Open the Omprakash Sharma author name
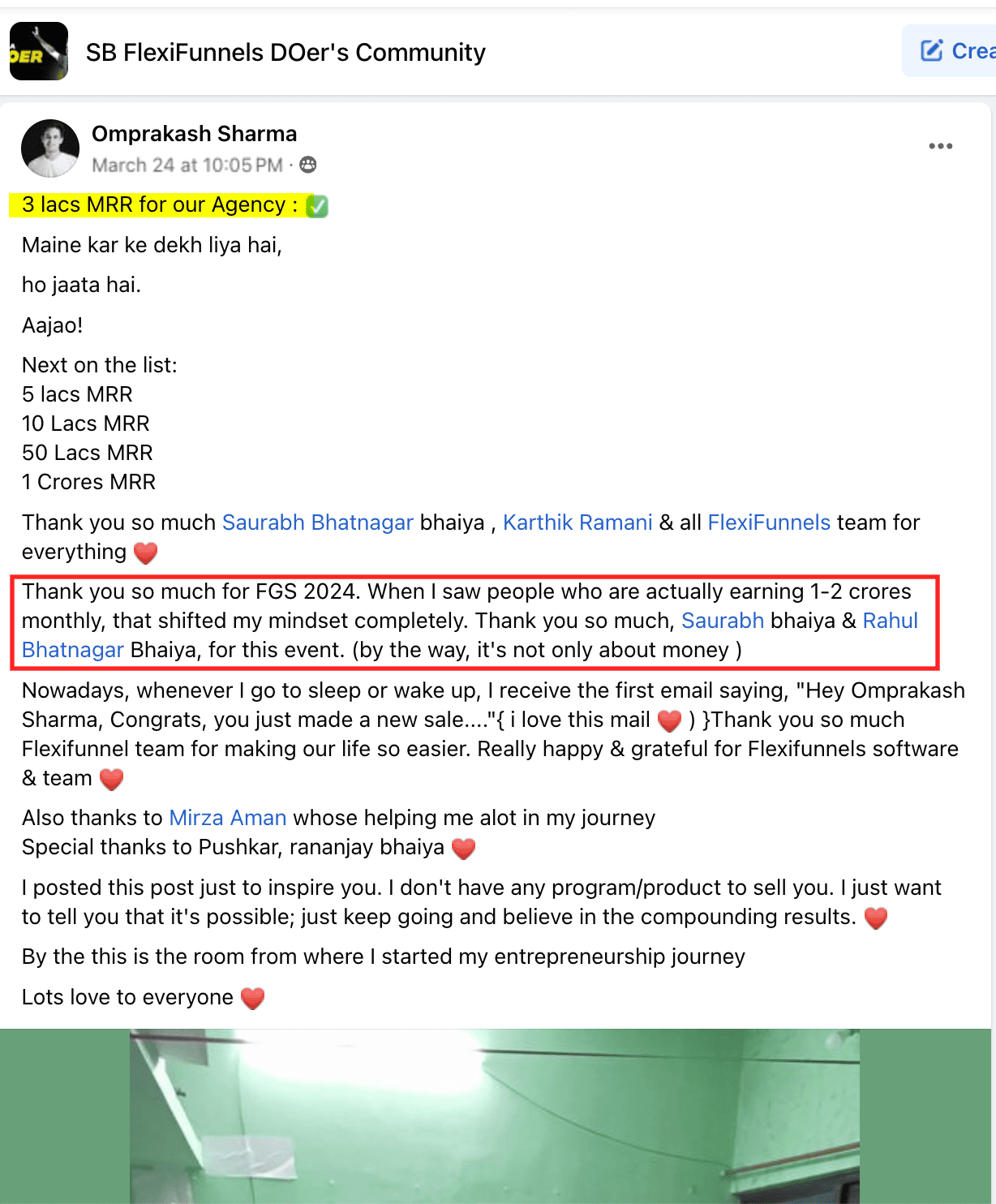 click(x=194, y=134)
